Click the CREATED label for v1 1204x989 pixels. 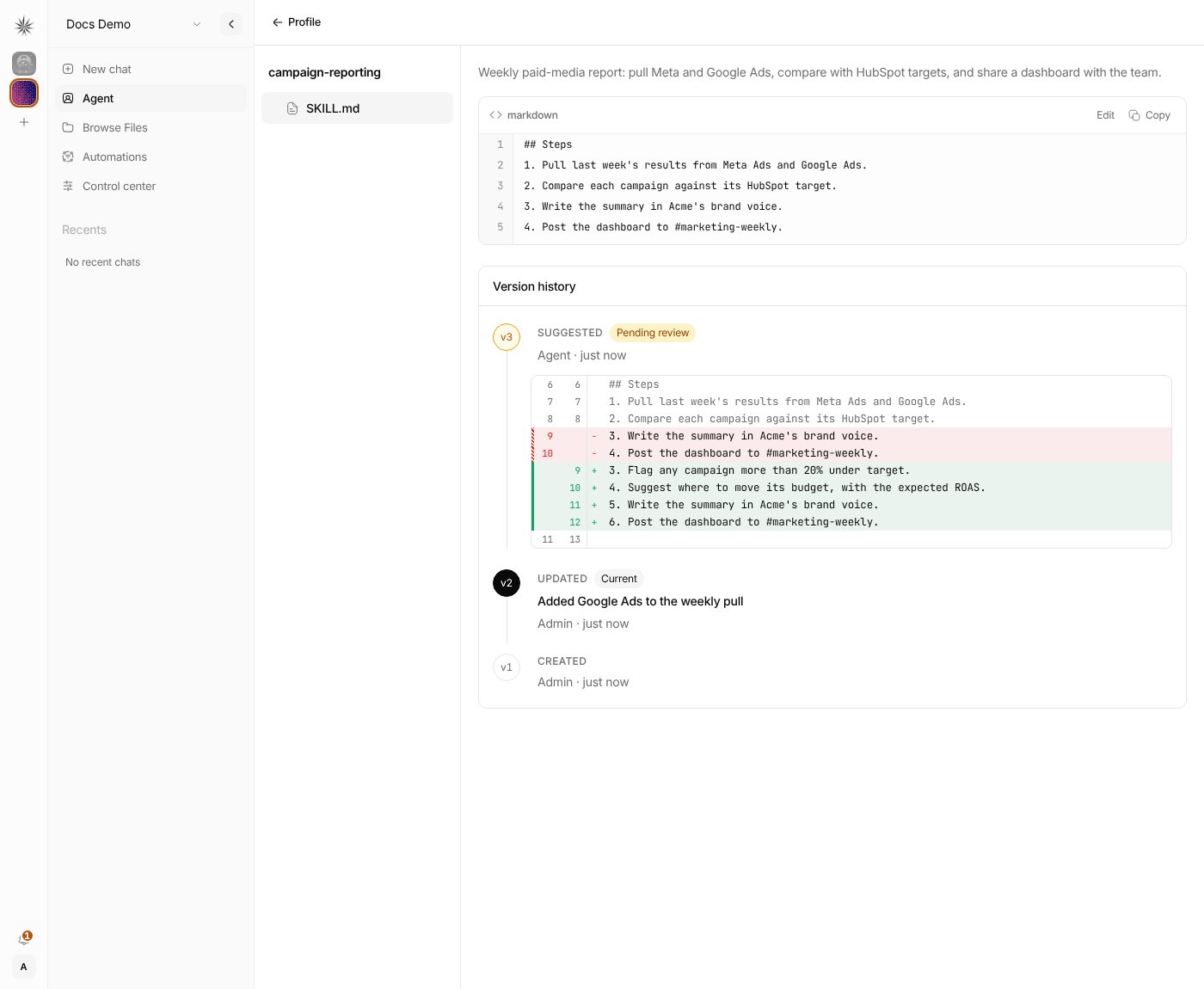point(562,661)
